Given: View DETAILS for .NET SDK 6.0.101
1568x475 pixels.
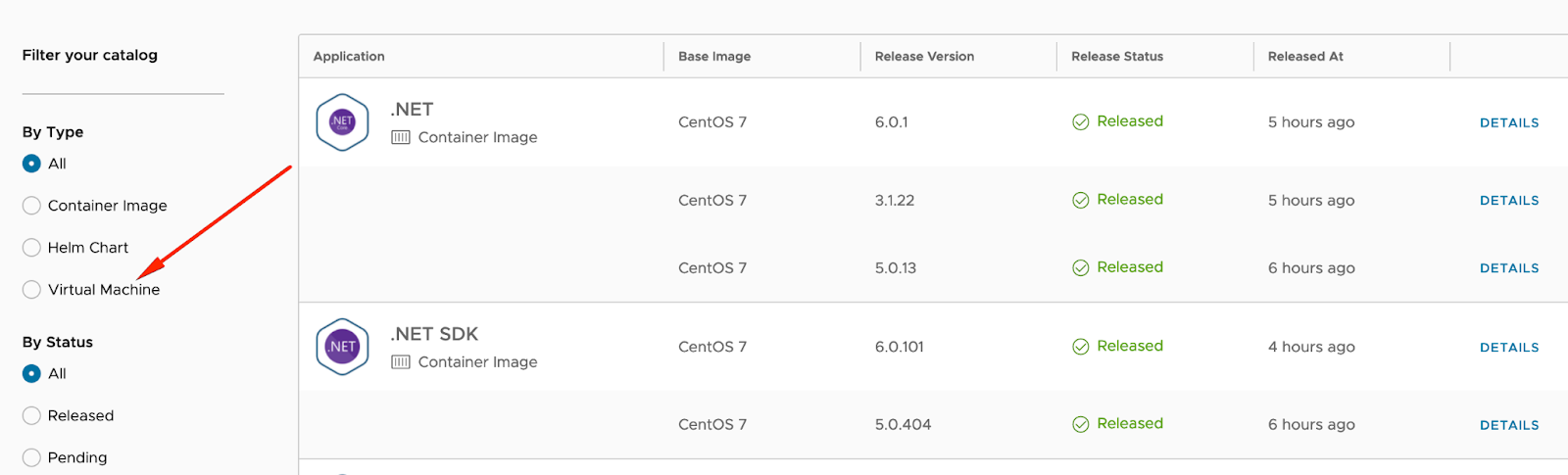Looking at the screenshot, I should (1509, 348).
